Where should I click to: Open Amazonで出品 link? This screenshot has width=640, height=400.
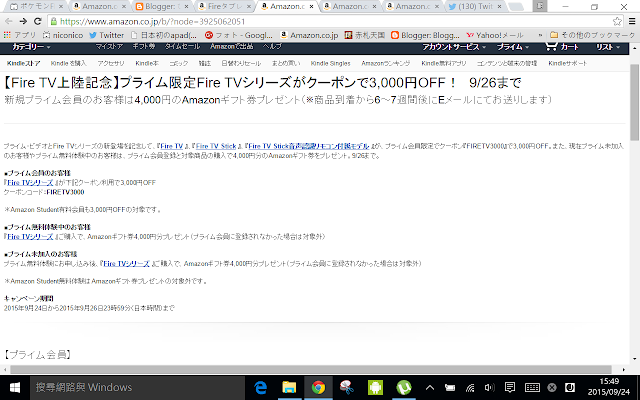tap(231, 47)
